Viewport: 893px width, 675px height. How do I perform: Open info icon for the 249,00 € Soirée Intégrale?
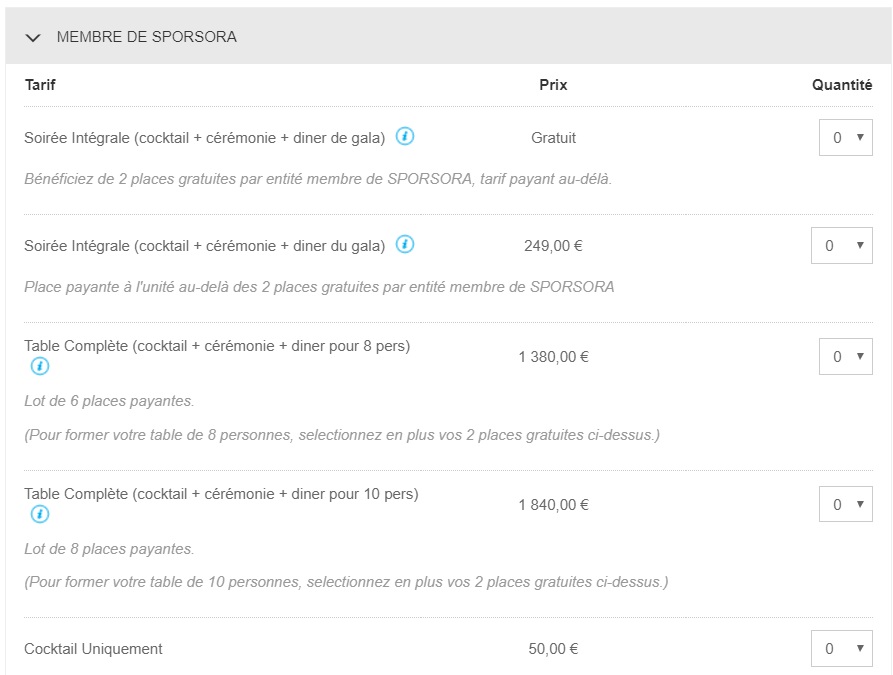405,244
